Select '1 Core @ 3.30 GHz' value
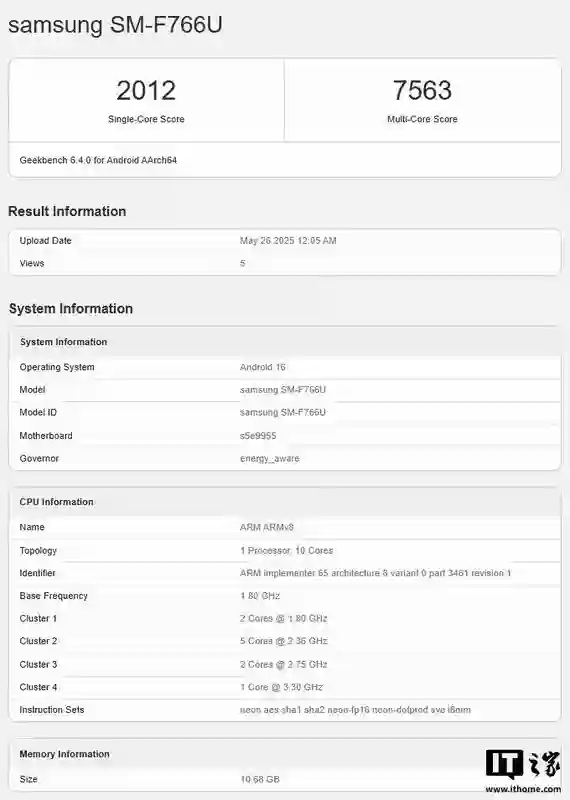Viewport: 570px width, 800px height. (x=281, y=687)
